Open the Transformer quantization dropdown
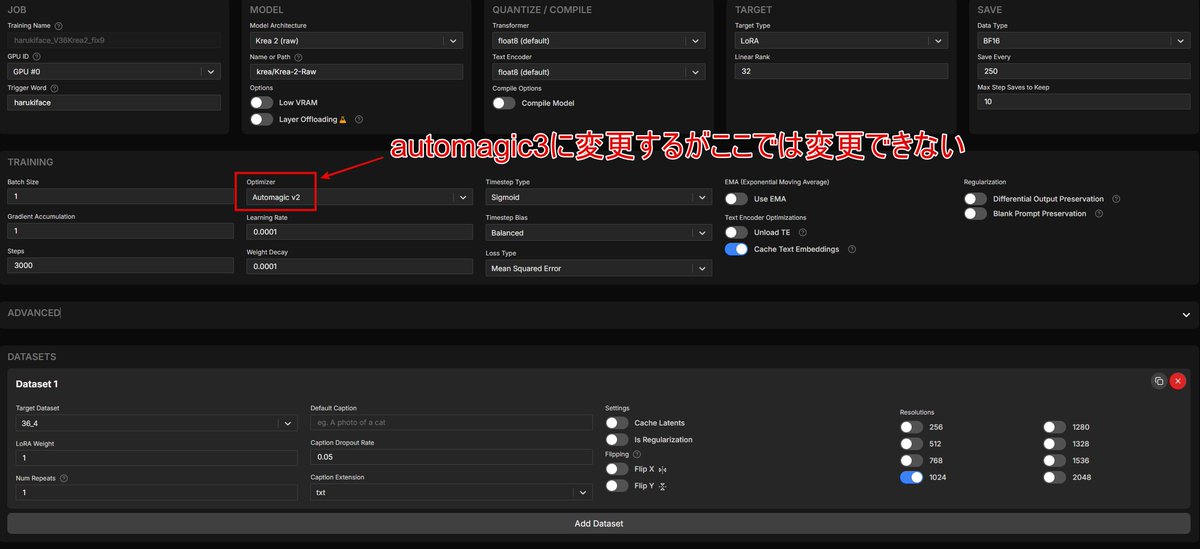 (x=599, y=41)
